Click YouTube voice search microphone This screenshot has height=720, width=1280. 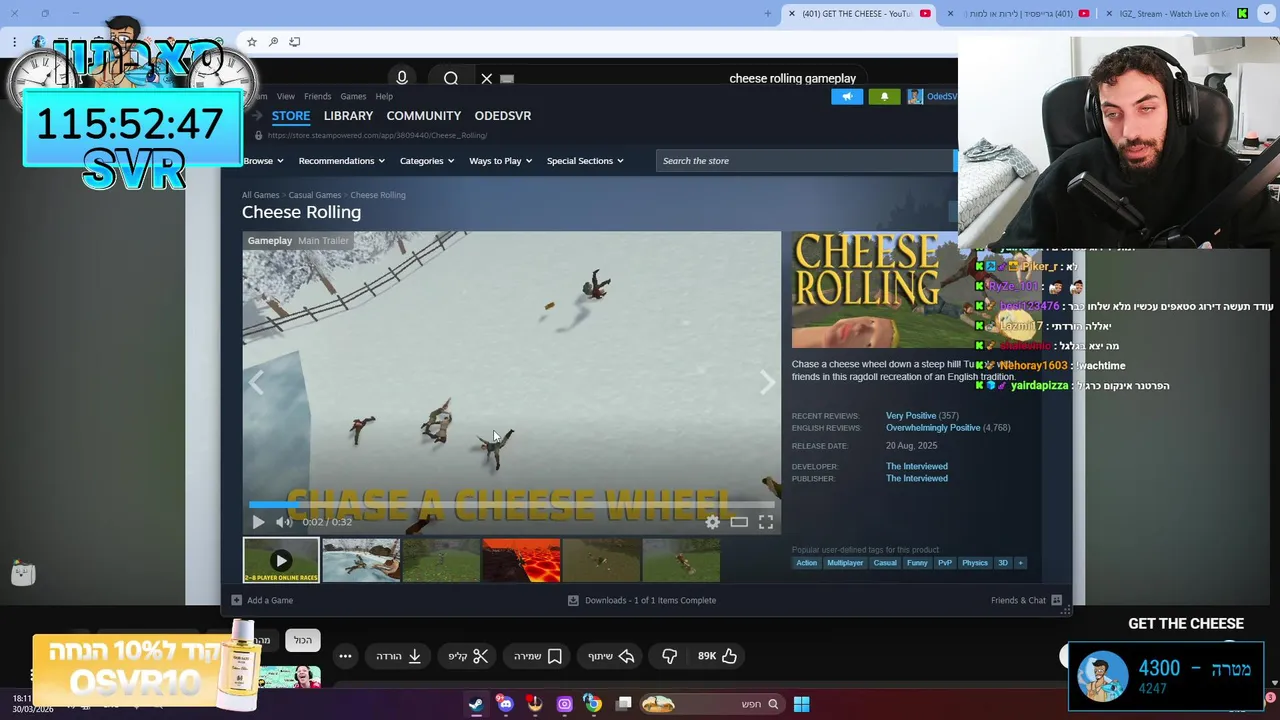tap(402, 78)
